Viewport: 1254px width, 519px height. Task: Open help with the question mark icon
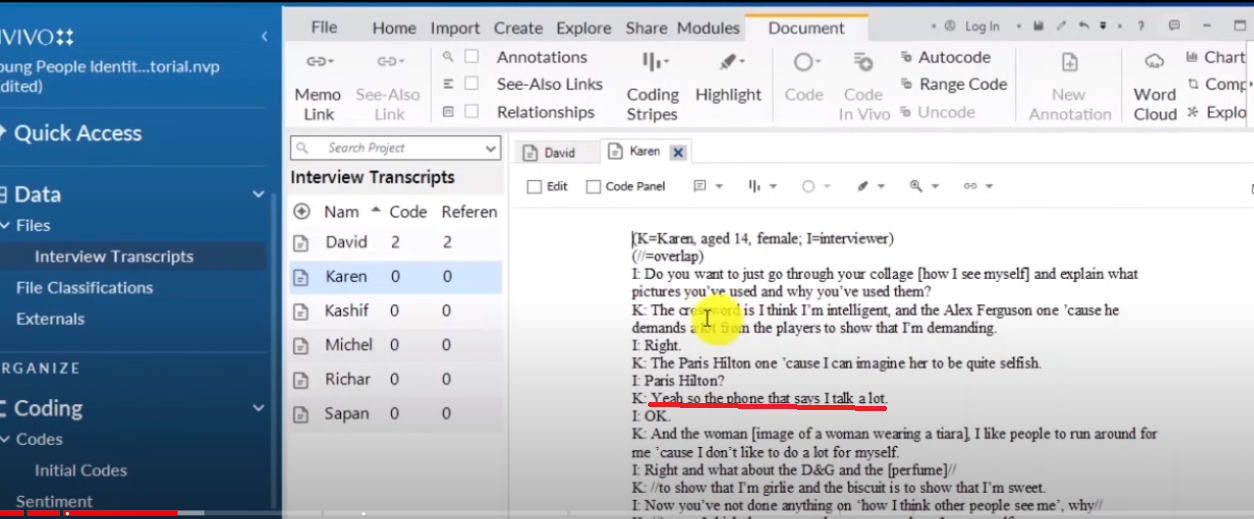pyautogui.click(x=1140, y=26)
